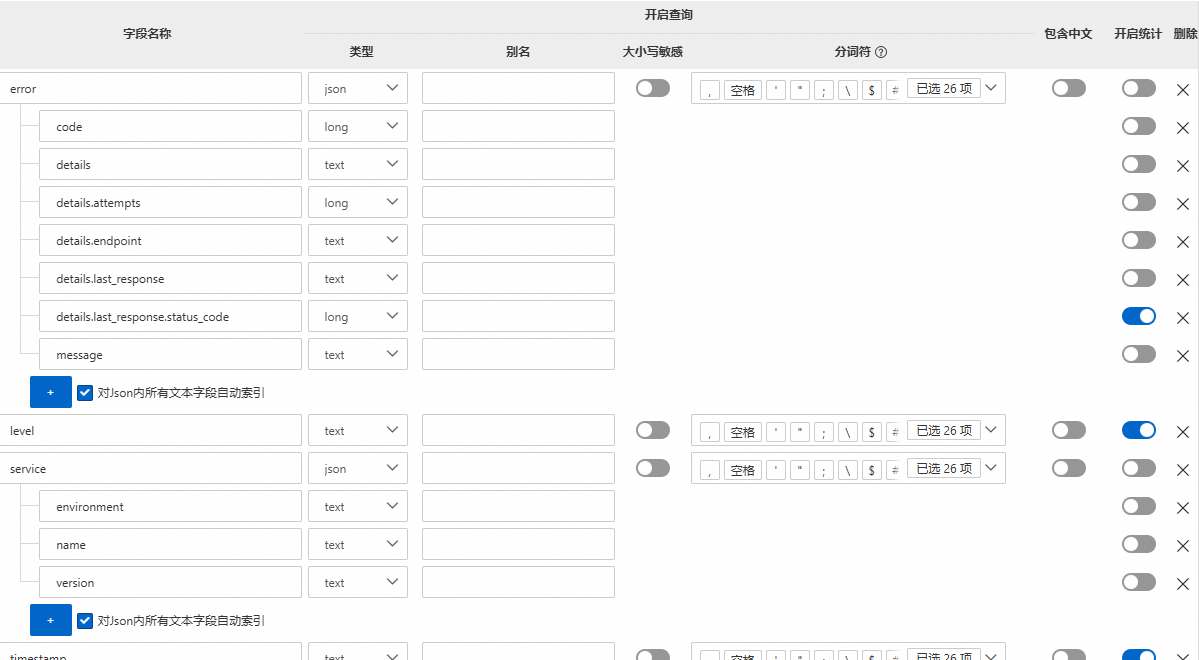
Task: Toggle 包含中文 for service field
Action: click(x=1068, y=468)
